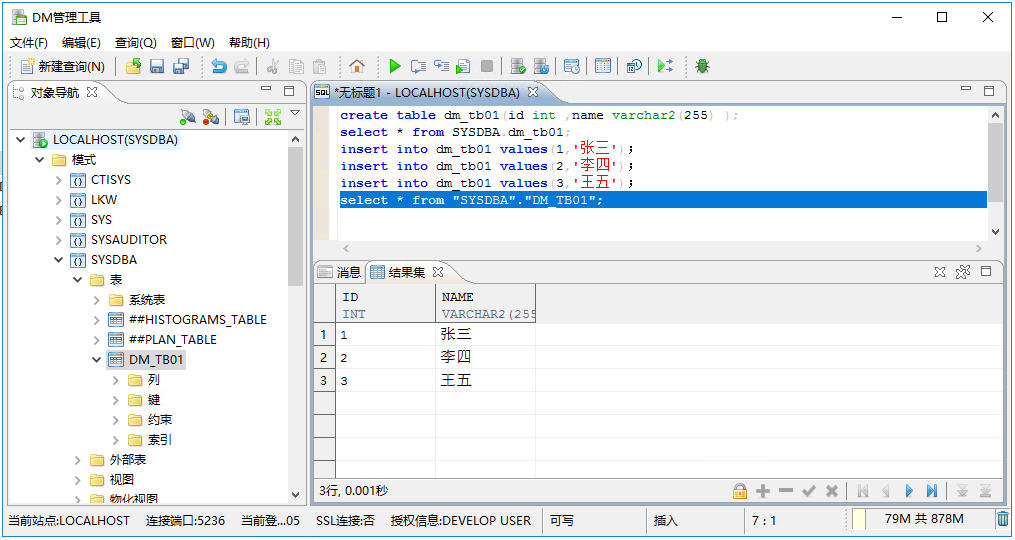Run the SQL with the green execute arrow
The height and width of the screenshot is (540, 1015).
tap(395, 66)
